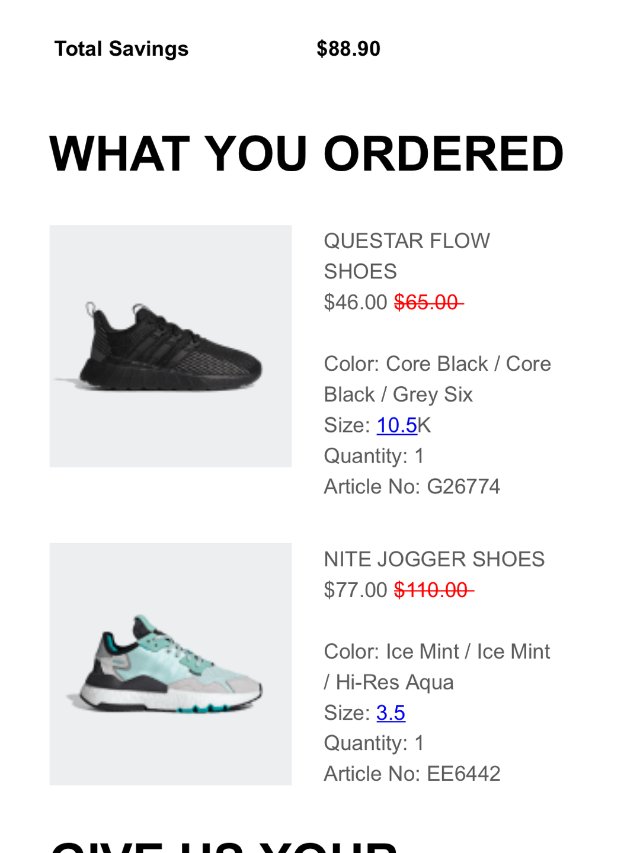Click Article No: EE6442 text
The image size is (640, 853).
pyautogui.click(x=412, y=774)
